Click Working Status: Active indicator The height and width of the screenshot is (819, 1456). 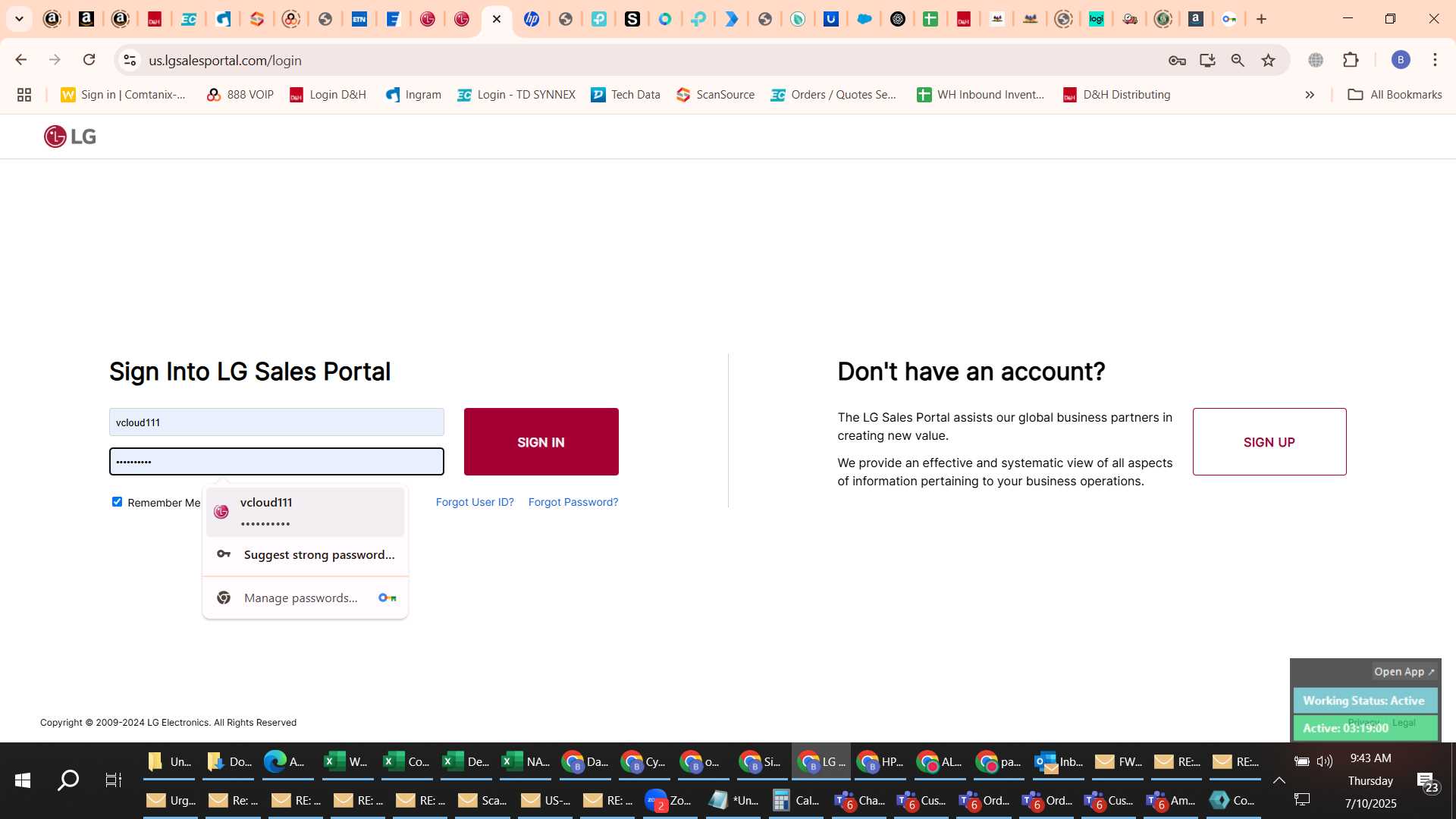point(1364,701)
